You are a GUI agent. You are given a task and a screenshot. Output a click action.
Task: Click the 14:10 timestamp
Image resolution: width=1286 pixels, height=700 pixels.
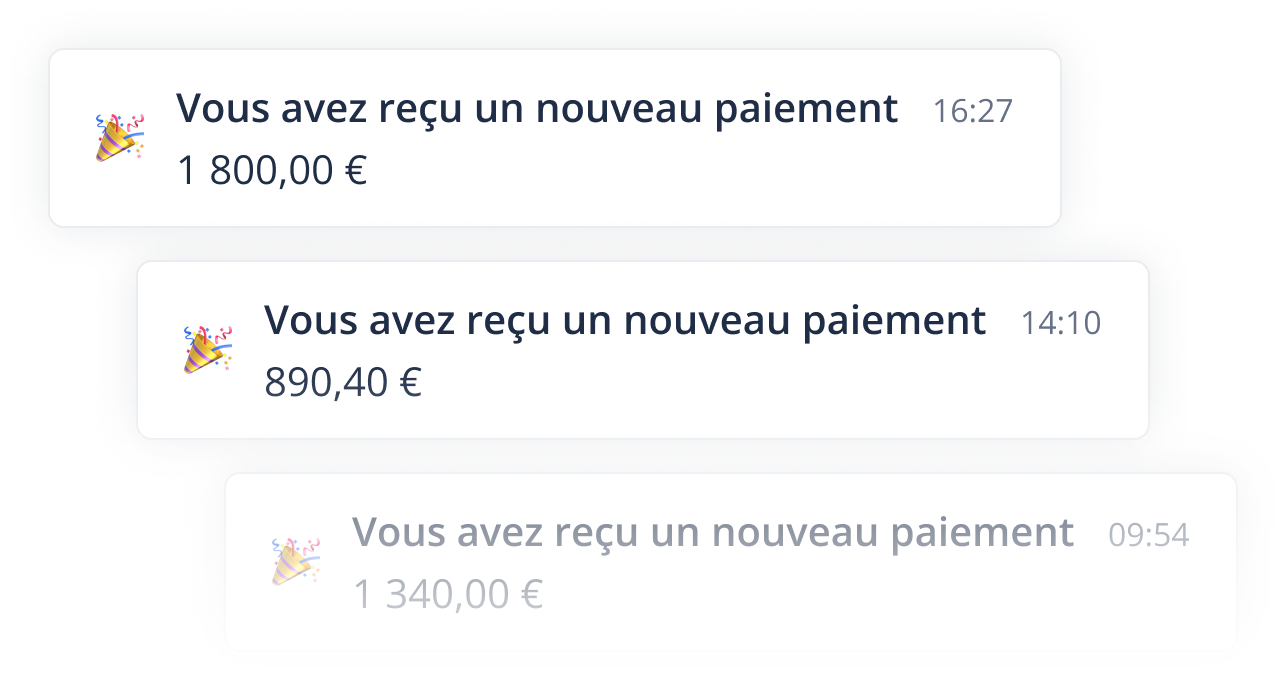point(1060,323)
